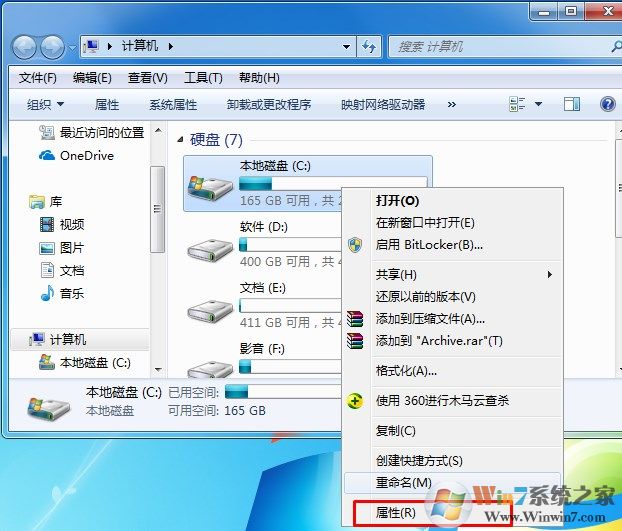
Task: Open the help question mark icon
Action: (607, 104)
